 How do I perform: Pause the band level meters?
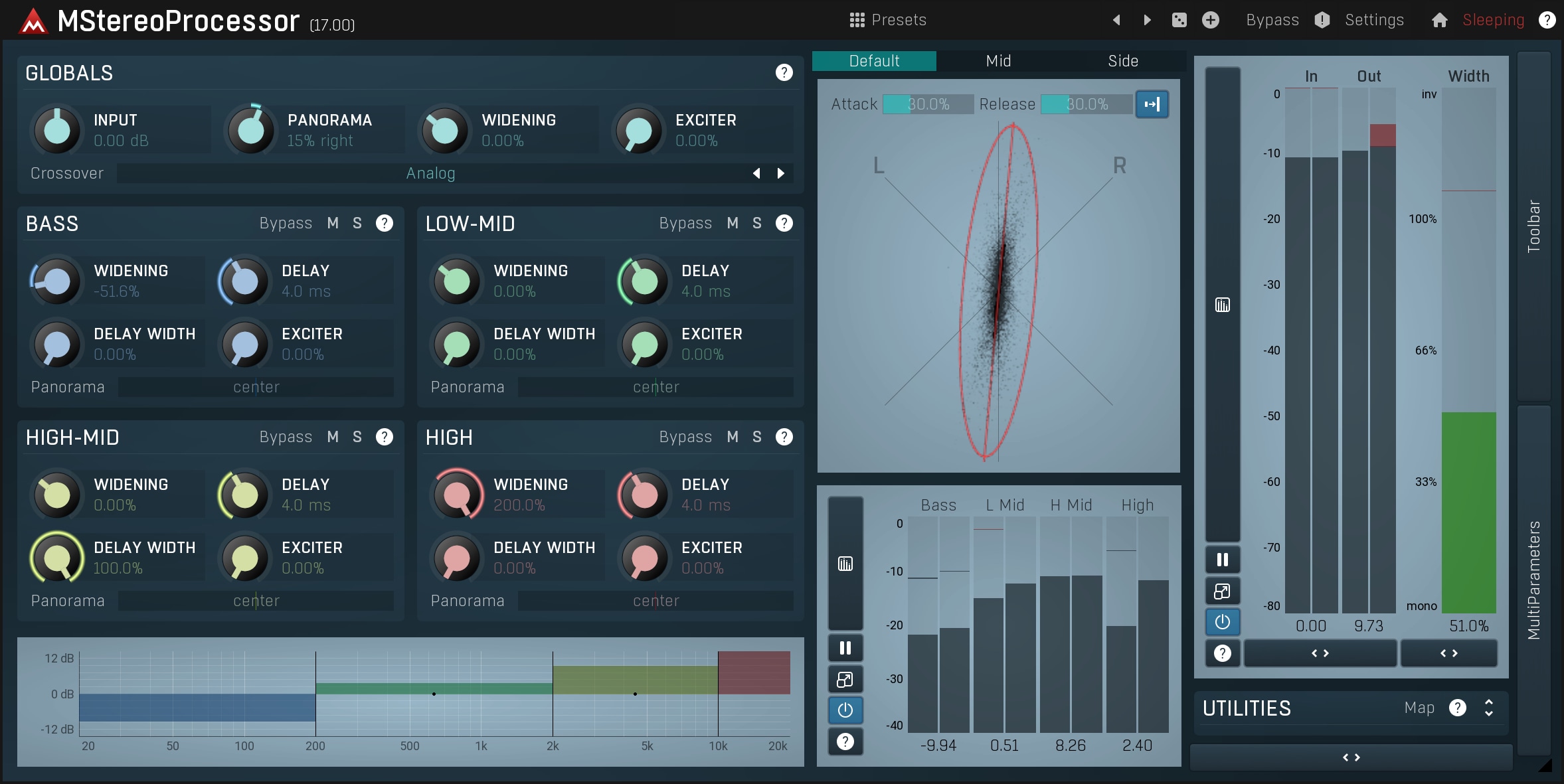tap(845, 648)
